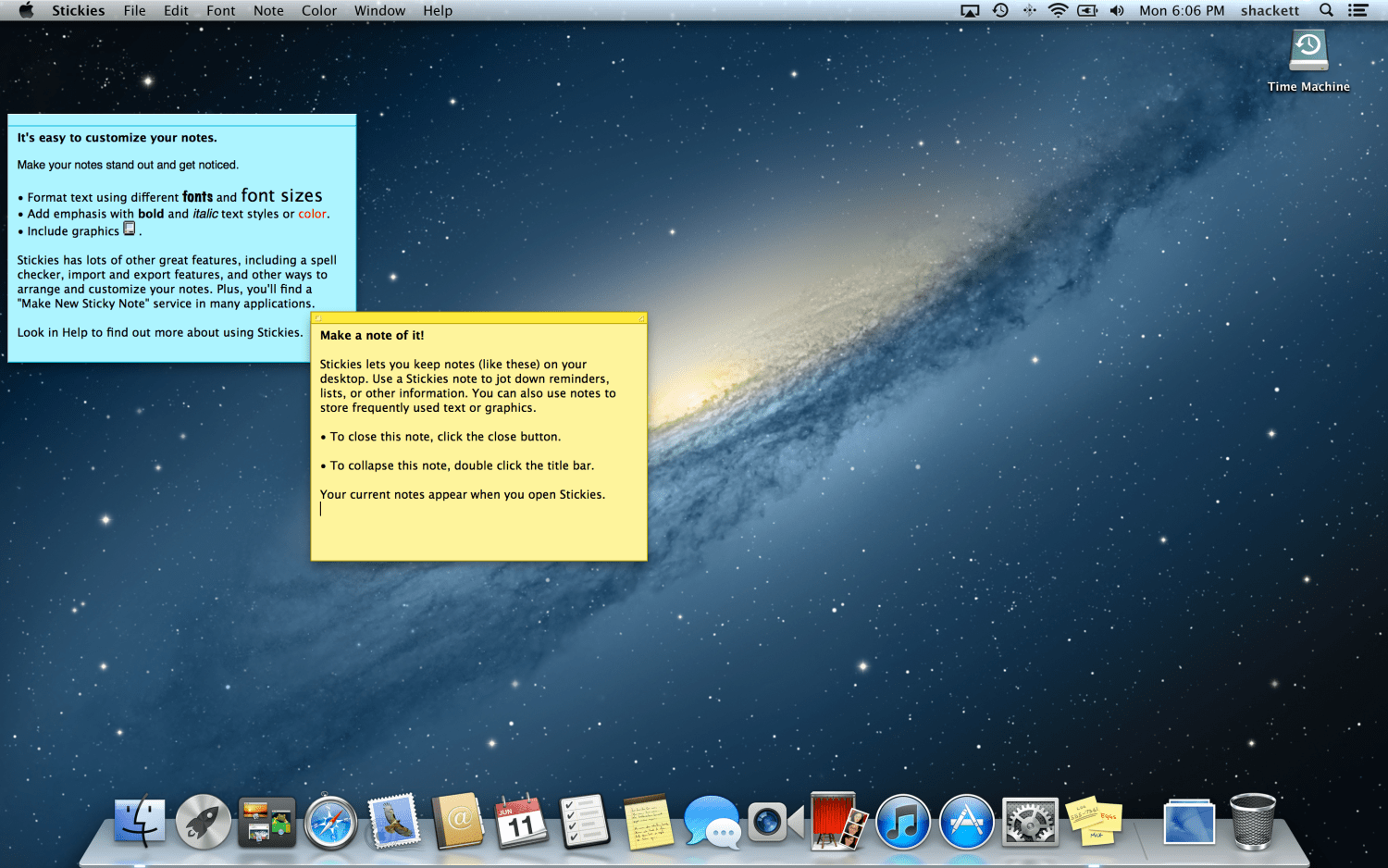The image size is (1388, 868).
Task: Click the Time Machine desktop drive icon
Action: [x=1308, y=51]
